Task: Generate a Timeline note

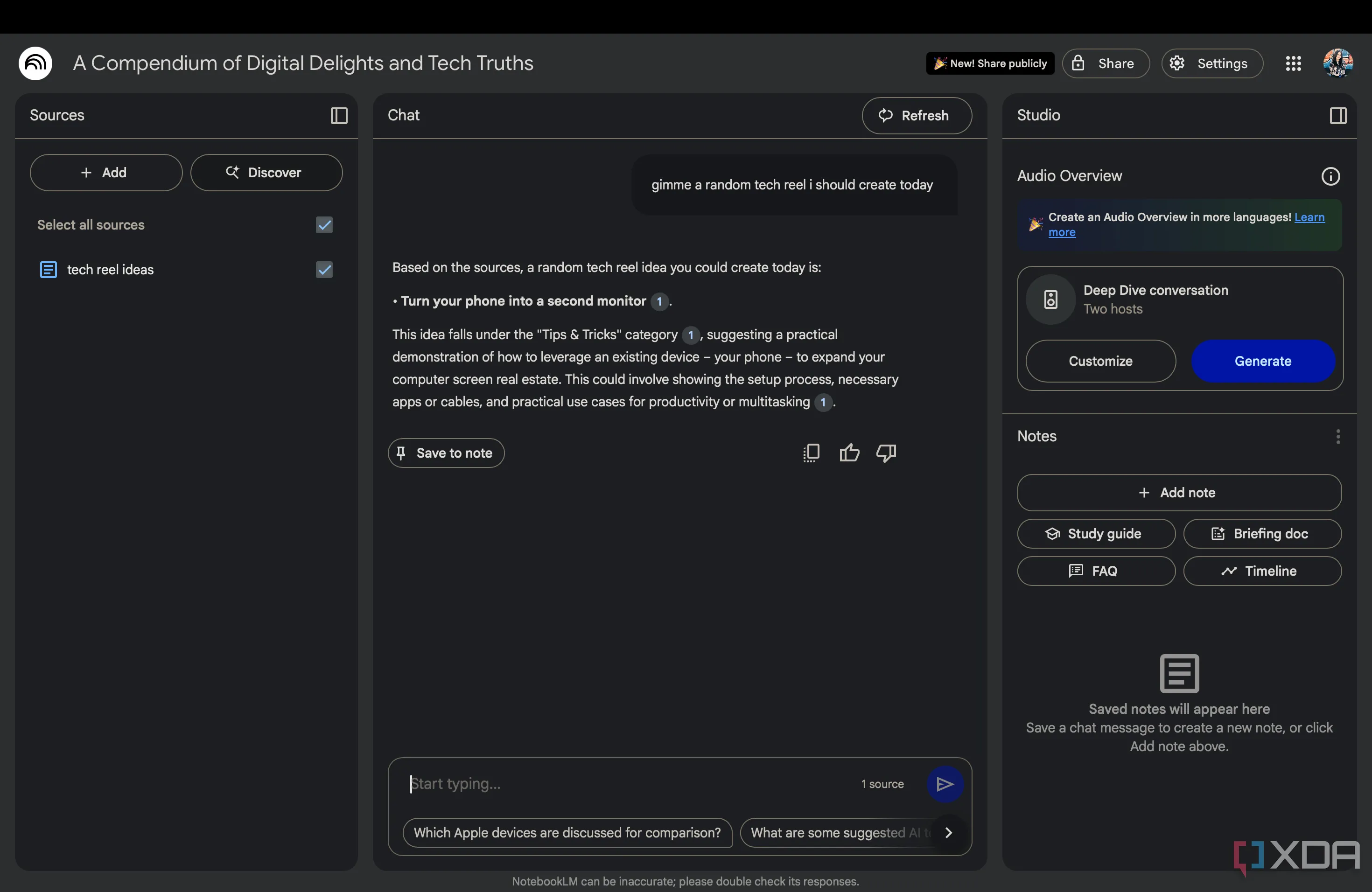Action: (1262, 571)
